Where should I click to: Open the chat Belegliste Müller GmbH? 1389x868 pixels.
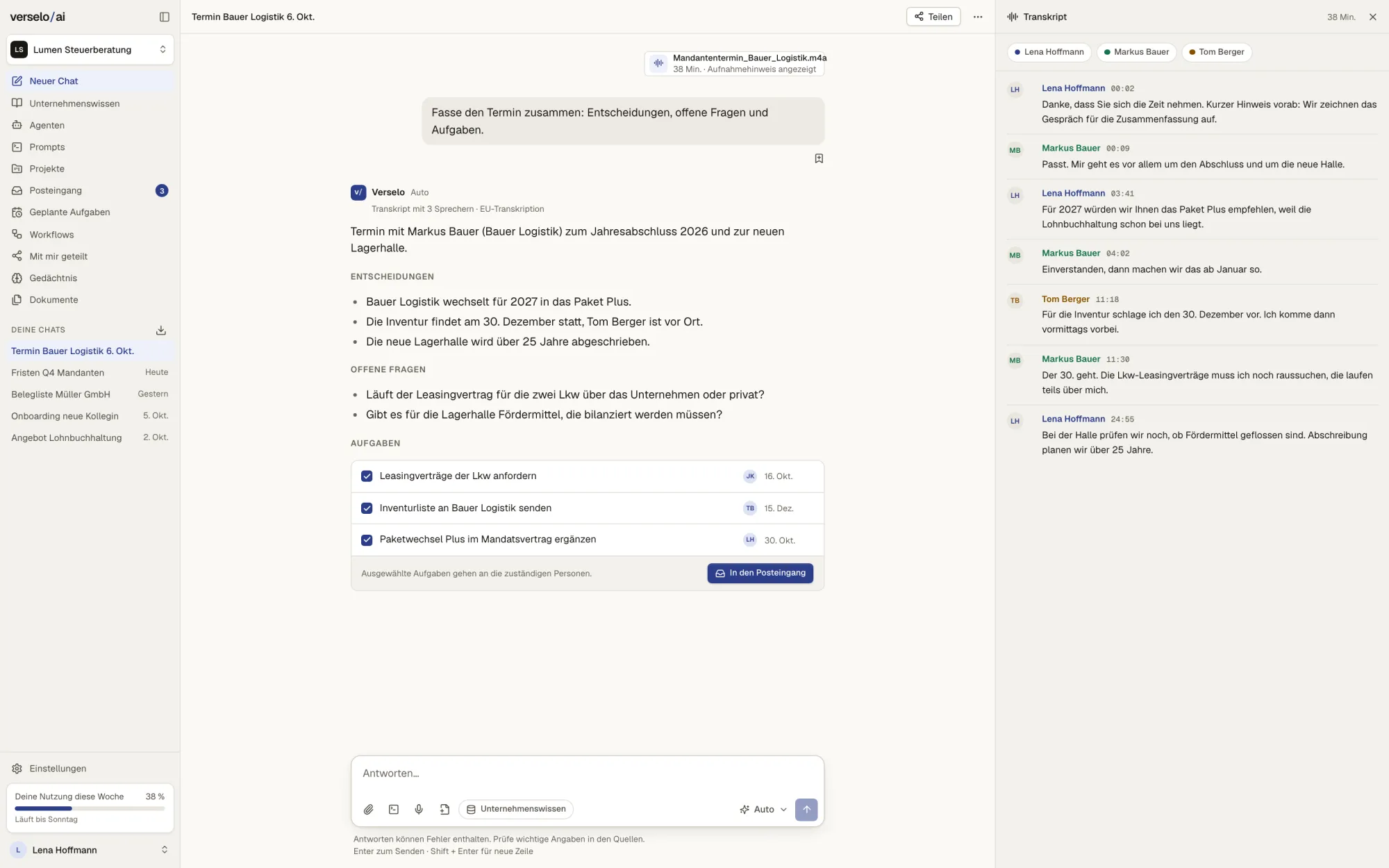point(90,394)
